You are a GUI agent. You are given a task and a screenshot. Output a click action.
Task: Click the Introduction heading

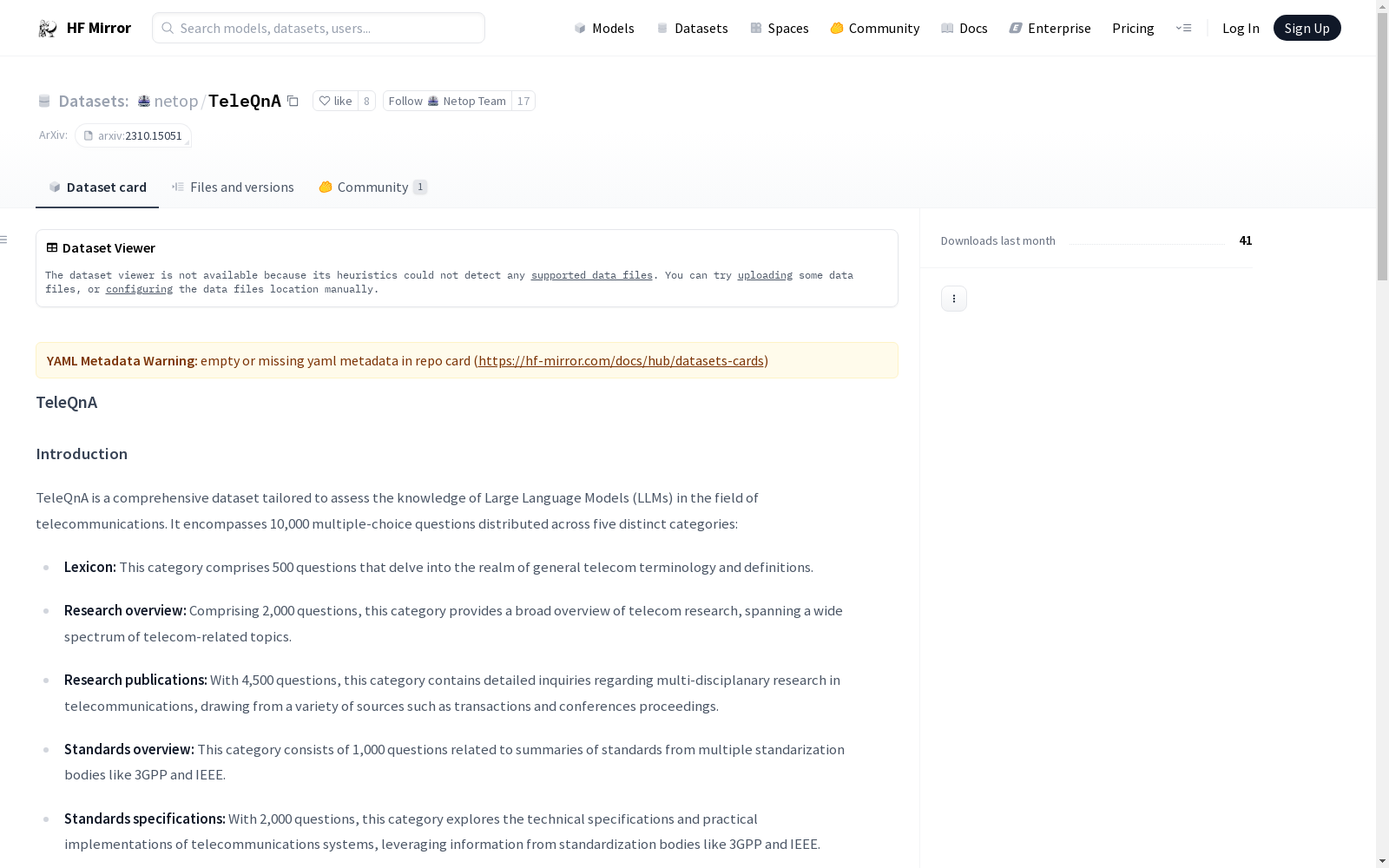pos(82,454)
